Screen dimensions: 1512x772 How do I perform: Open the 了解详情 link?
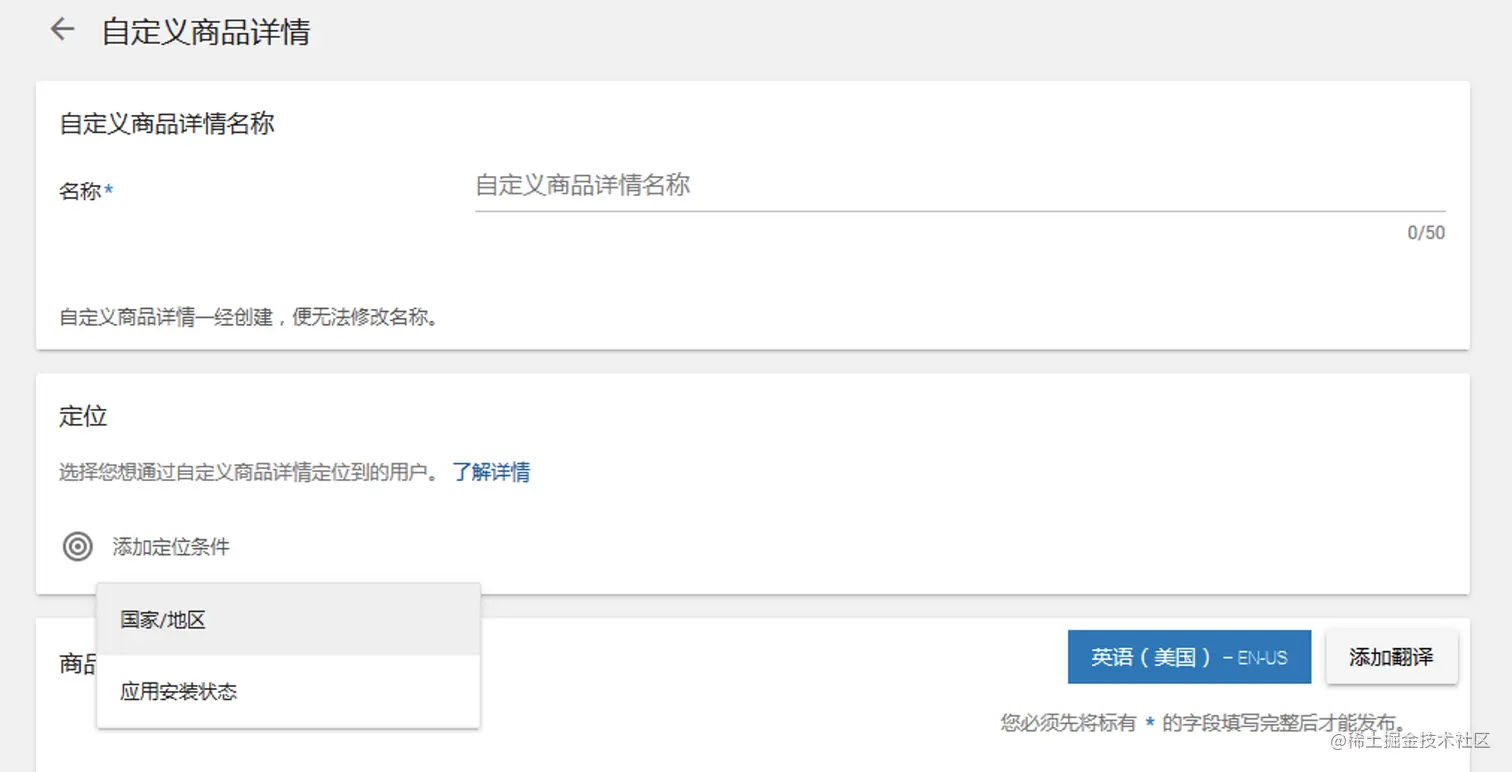(x=491, y=473)
